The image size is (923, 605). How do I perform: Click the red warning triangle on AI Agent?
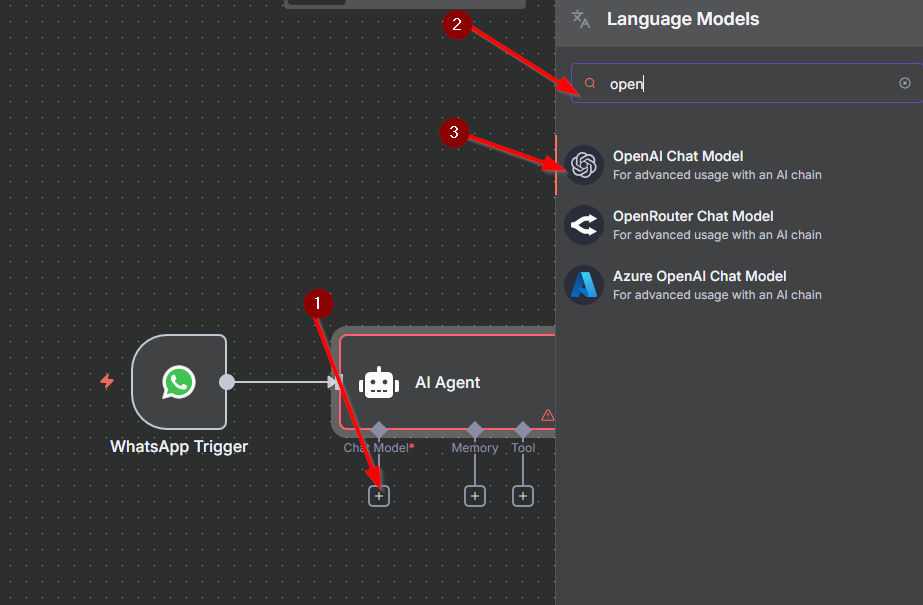click(547, 415)
